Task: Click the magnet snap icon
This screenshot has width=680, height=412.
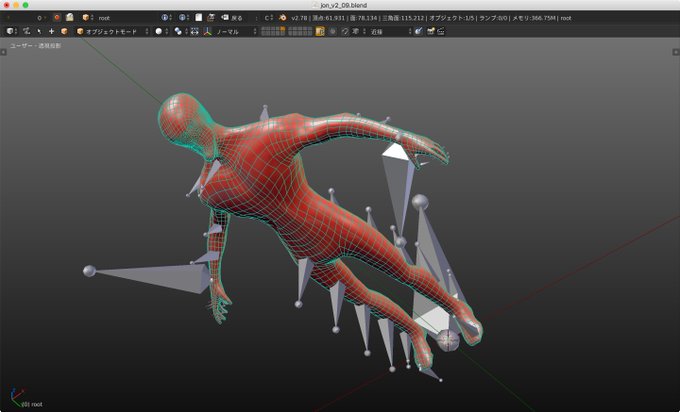Action: point(346,31)
